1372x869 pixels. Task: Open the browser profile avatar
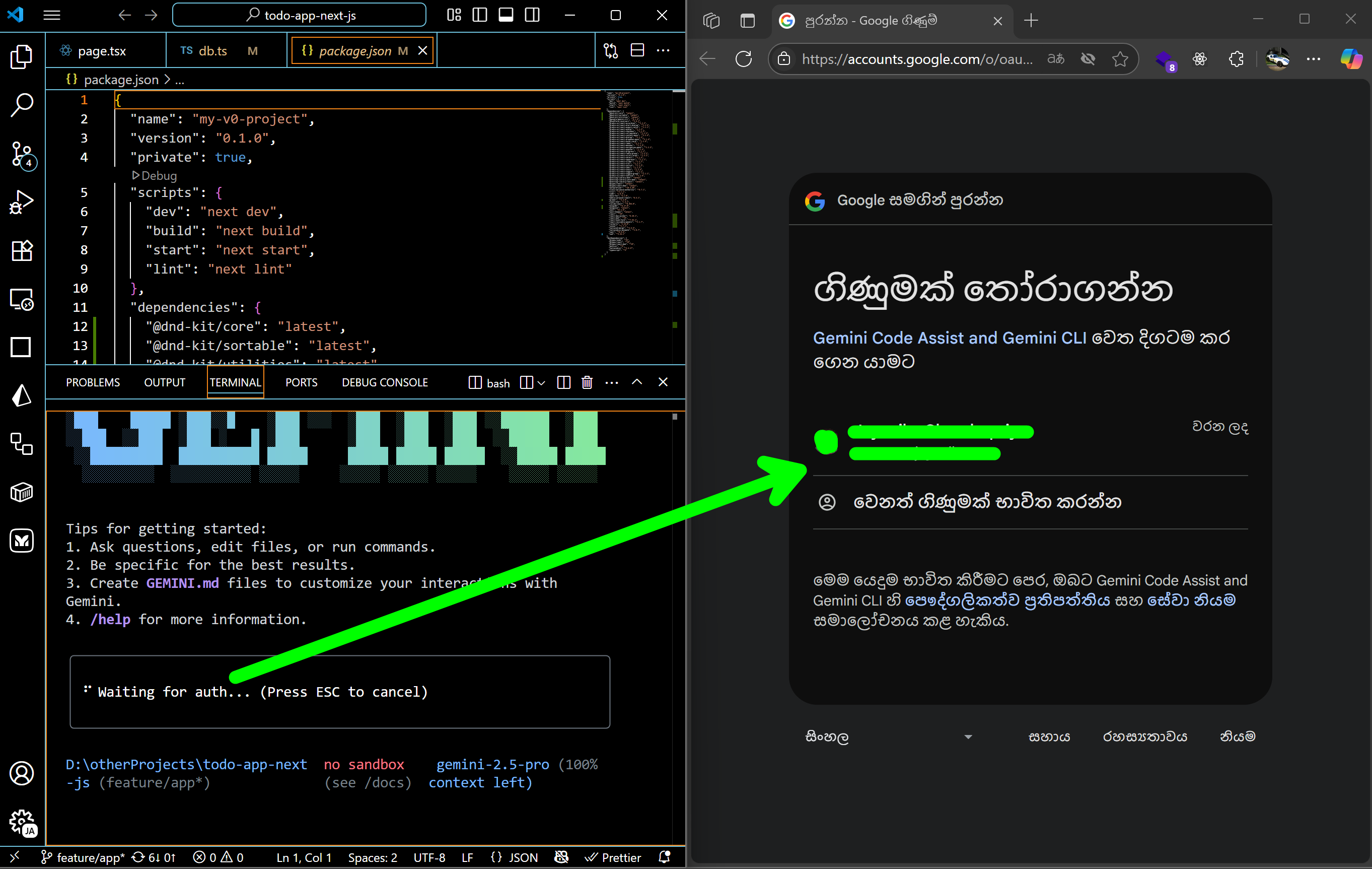tap(1277, 59)
